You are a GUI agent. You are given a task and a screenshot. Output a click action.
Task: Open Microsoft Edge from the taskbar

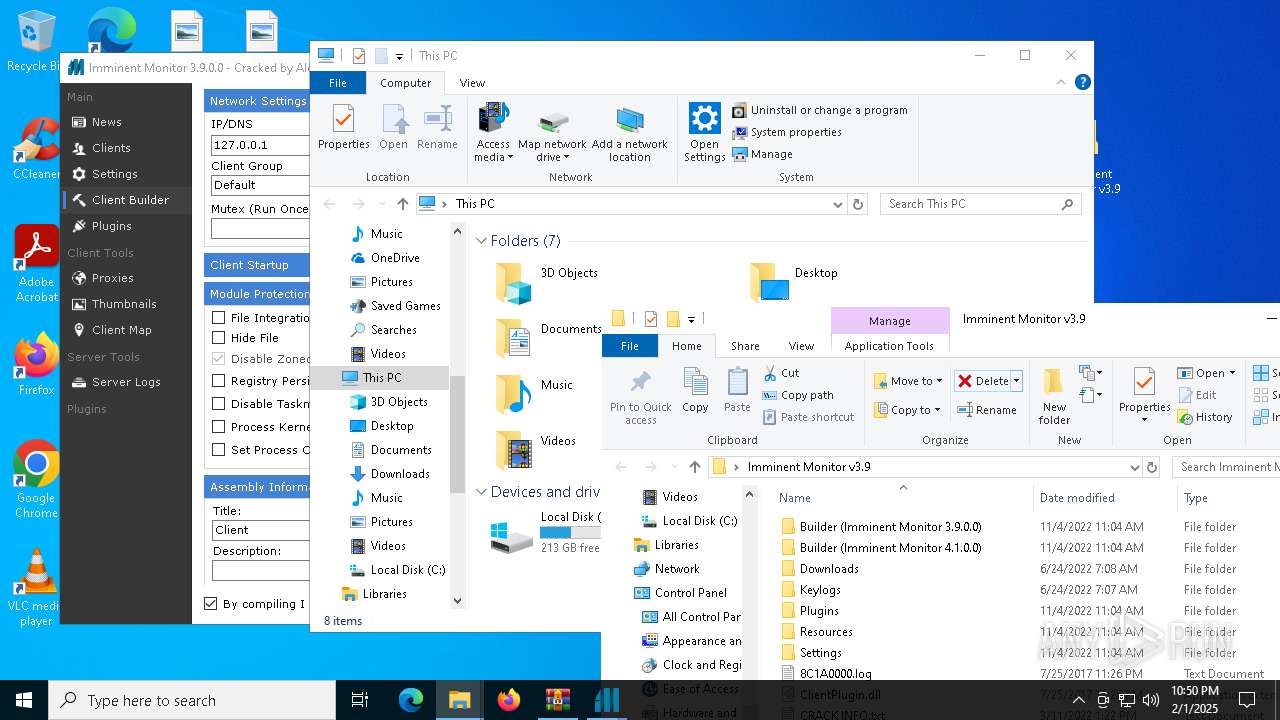[x=411, y=700]
